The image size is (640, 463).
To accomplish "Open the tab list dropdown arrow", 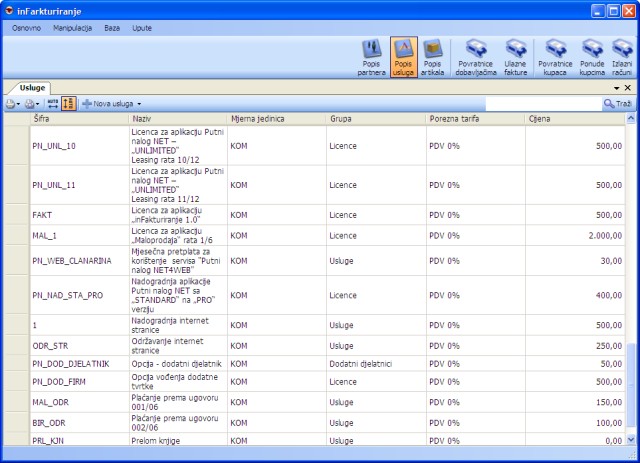I will [x=616, y=88].
